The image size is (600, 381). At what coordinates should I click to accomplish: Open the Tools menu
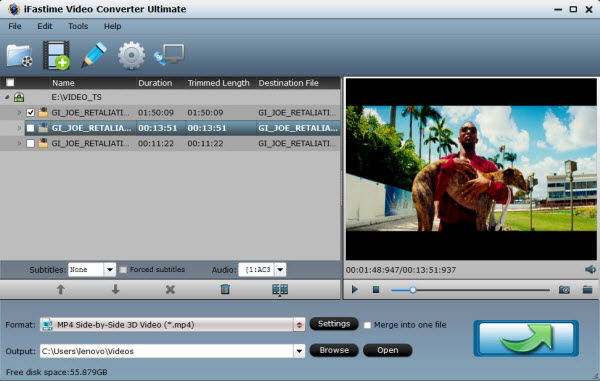78,26
